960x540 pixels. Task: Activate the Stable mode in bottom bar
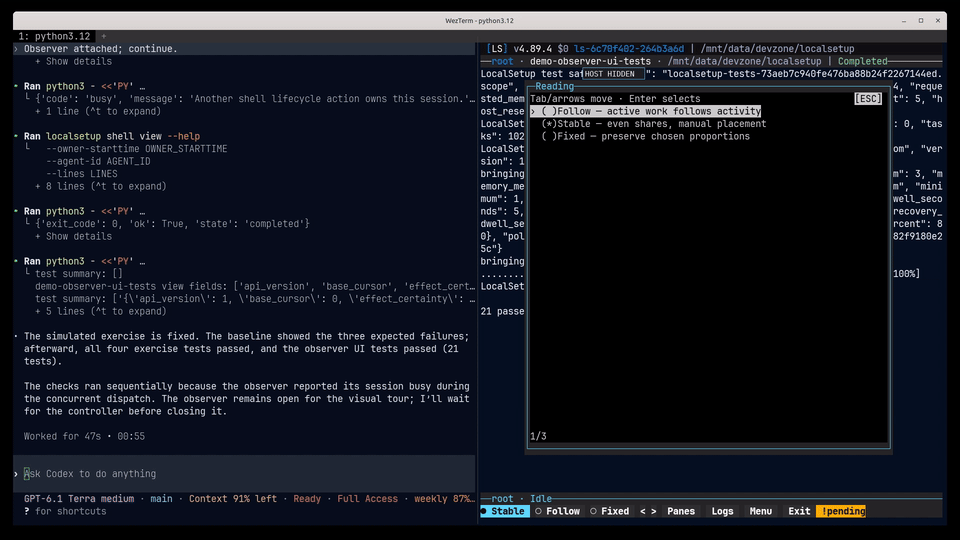tap(503, 511)
